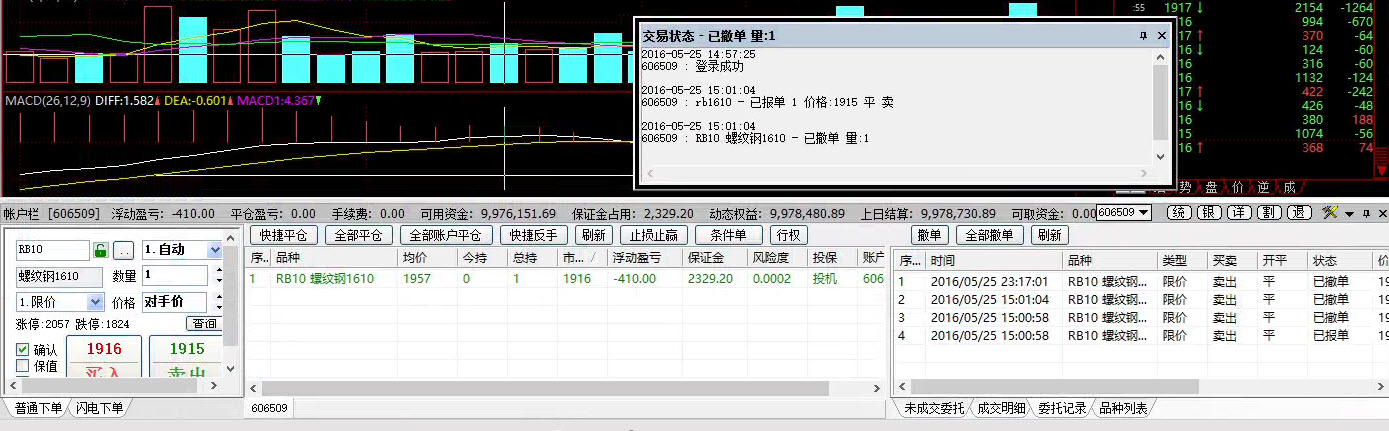Click the green lock icon beside RB10
The image size is (1389, 431).
[100, 250]
